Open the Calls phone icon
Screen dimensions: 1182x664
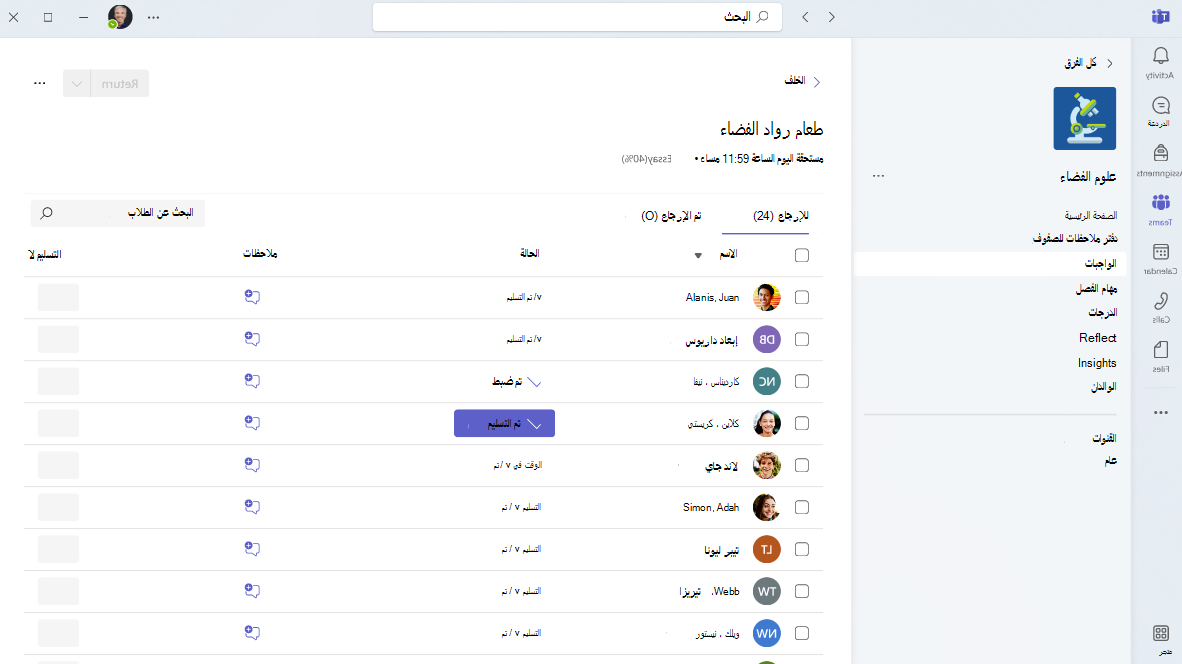[1160, 301]
